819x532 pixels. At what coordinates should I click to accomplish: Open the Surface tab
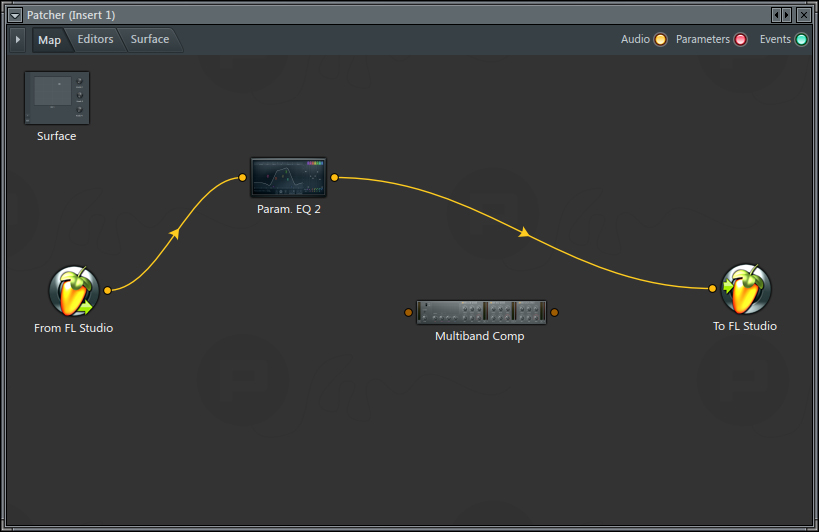pos(150,39)
